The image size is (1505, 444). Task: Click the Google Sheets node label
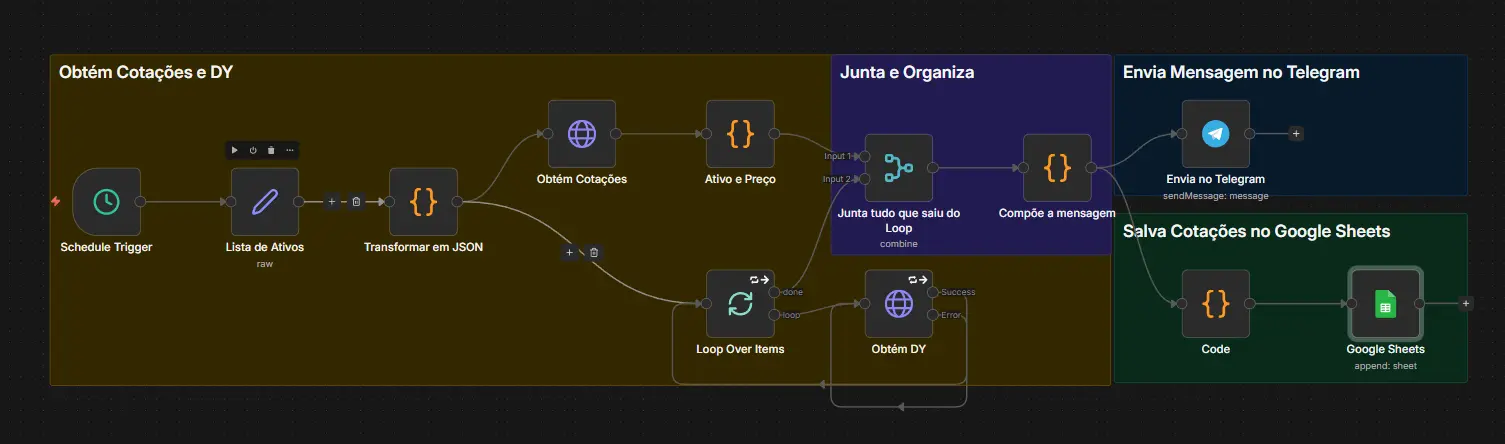click(1385, 349)
